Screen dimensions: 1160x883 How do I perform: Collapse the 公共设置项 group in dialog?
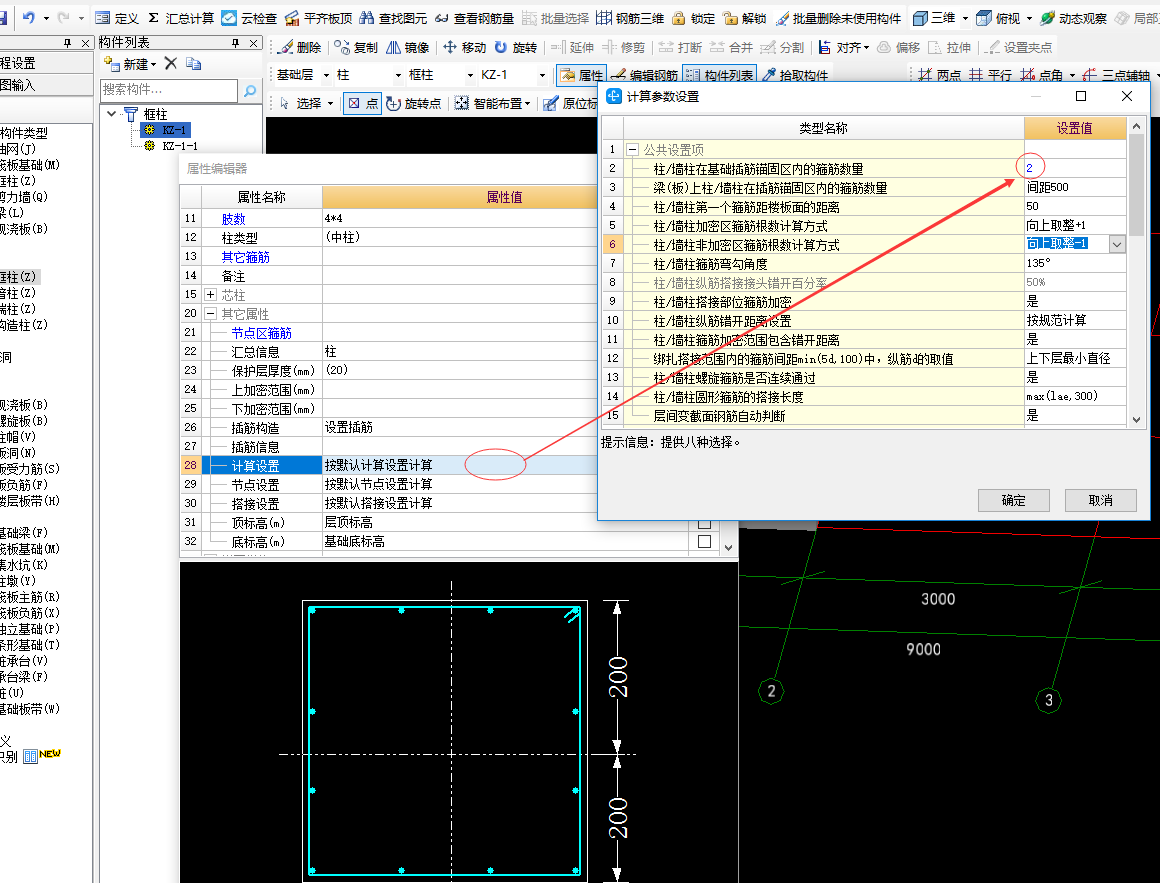pos(633,149)
